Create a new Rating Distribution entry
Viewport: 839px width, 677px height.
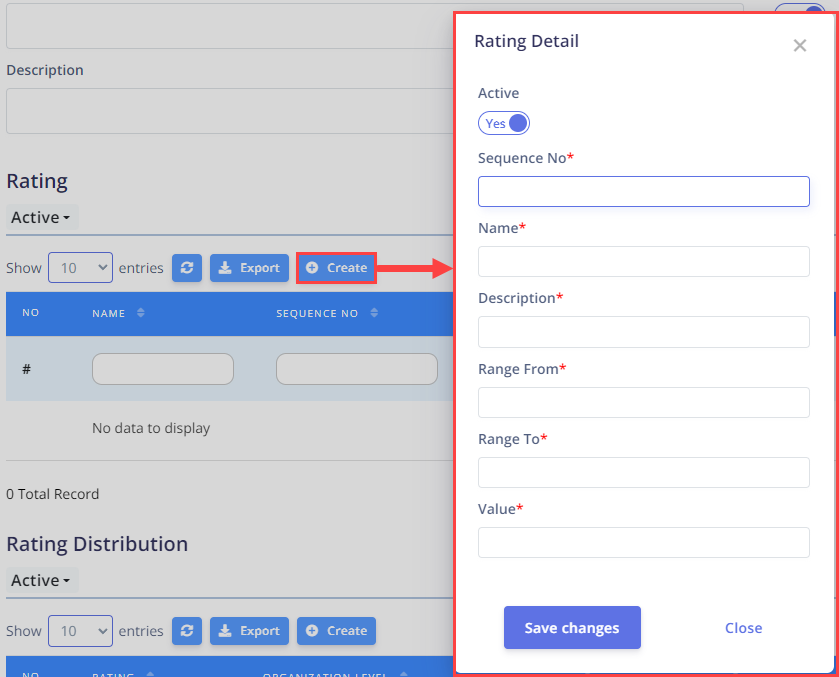337,631
